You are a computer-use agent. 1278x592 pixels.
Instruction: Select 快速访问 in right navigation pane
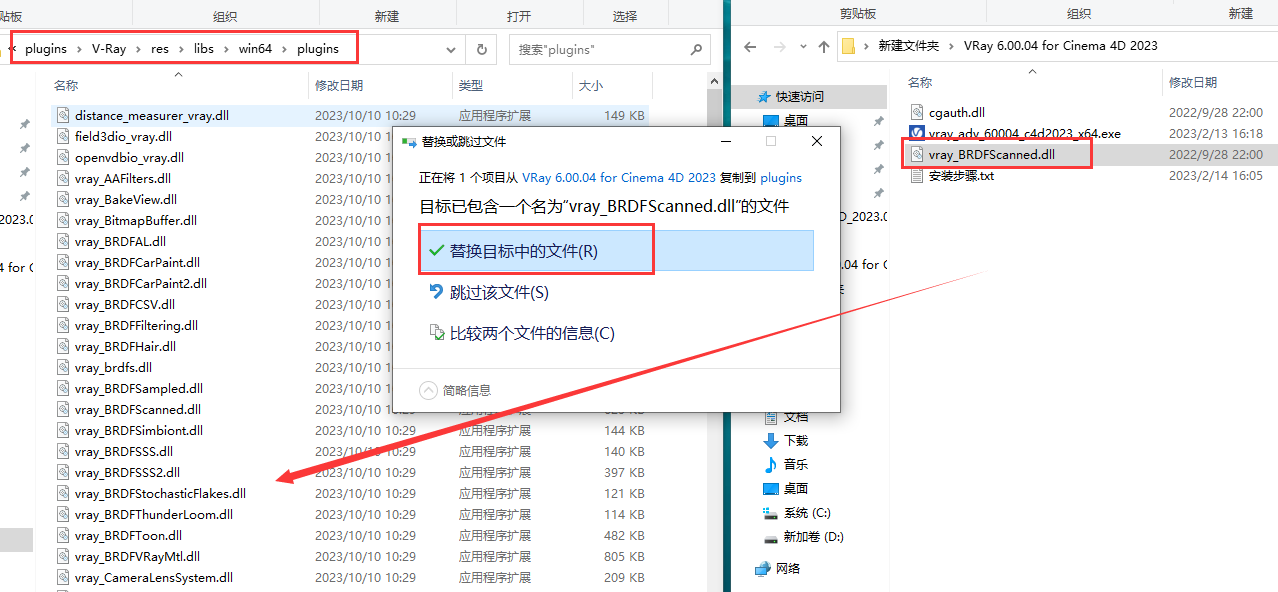pos(800,96)
